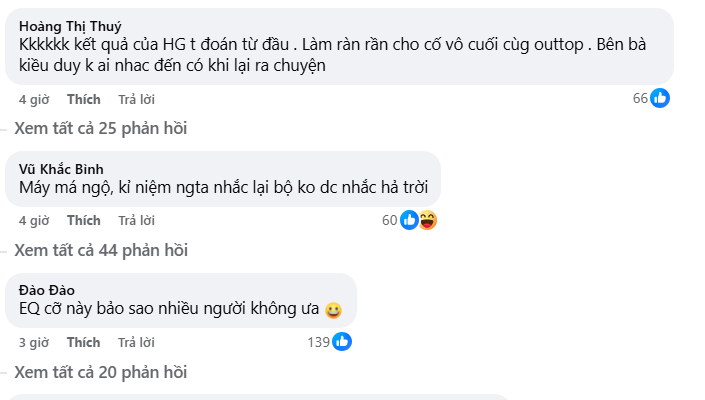Screen dimensions: 705x400
Task: Toggle Thích on Đào Đào's comment
Action: point(84,343)
